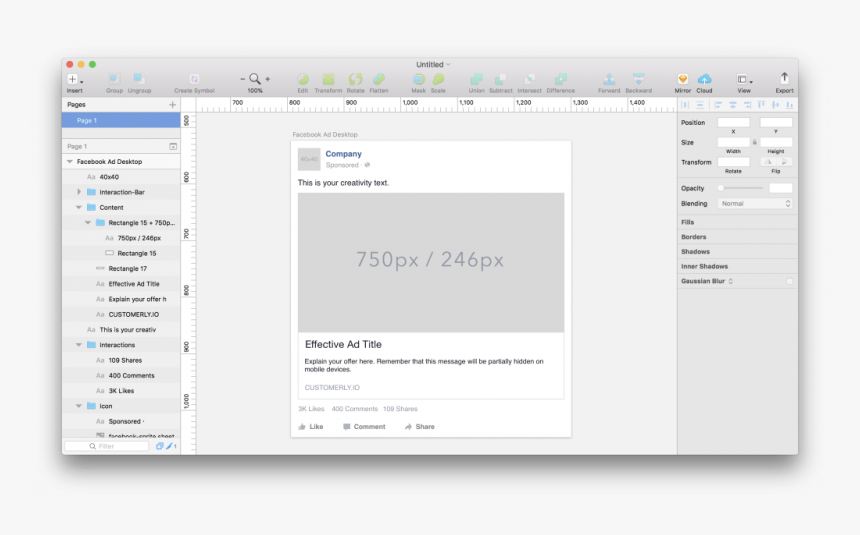Zoom in with the plus button

pyautogui.click(x=268, y=79)
